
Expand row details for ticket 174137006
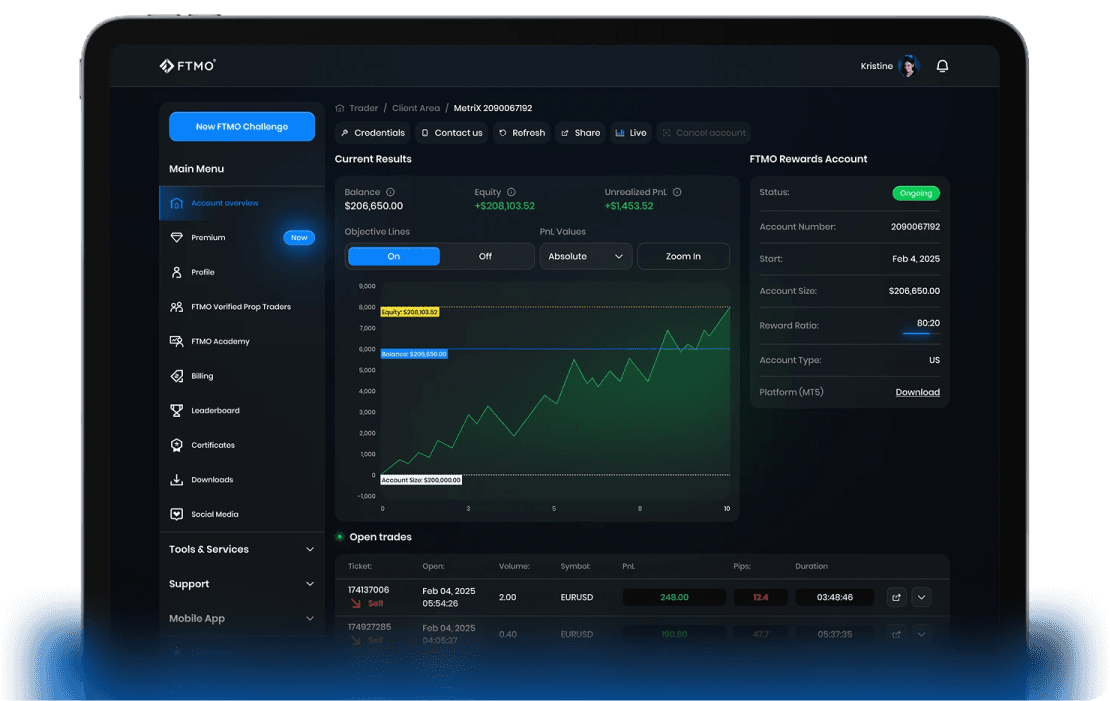coord(921,598)
